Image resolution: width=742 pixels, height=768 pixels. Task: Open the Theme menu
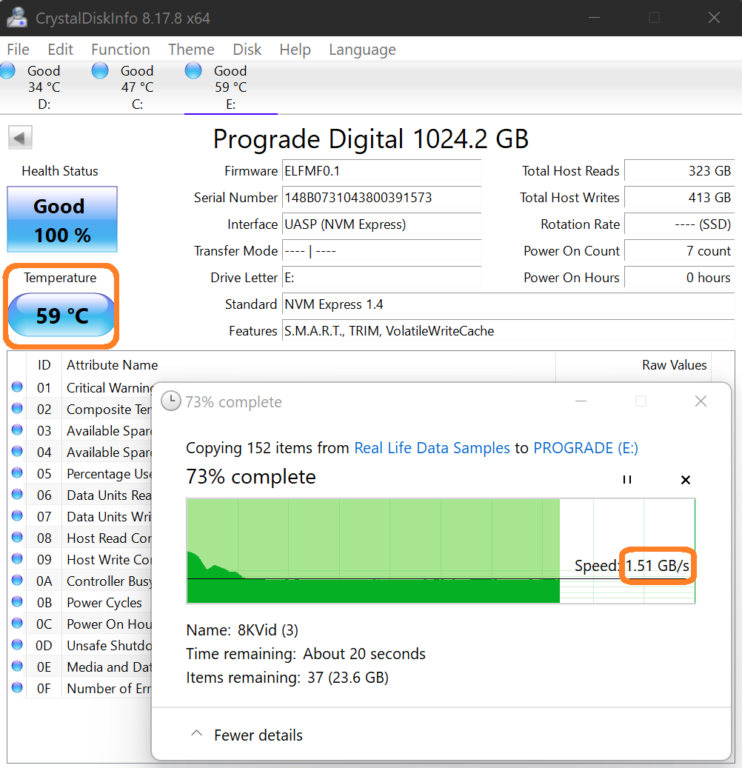(191, 49)
